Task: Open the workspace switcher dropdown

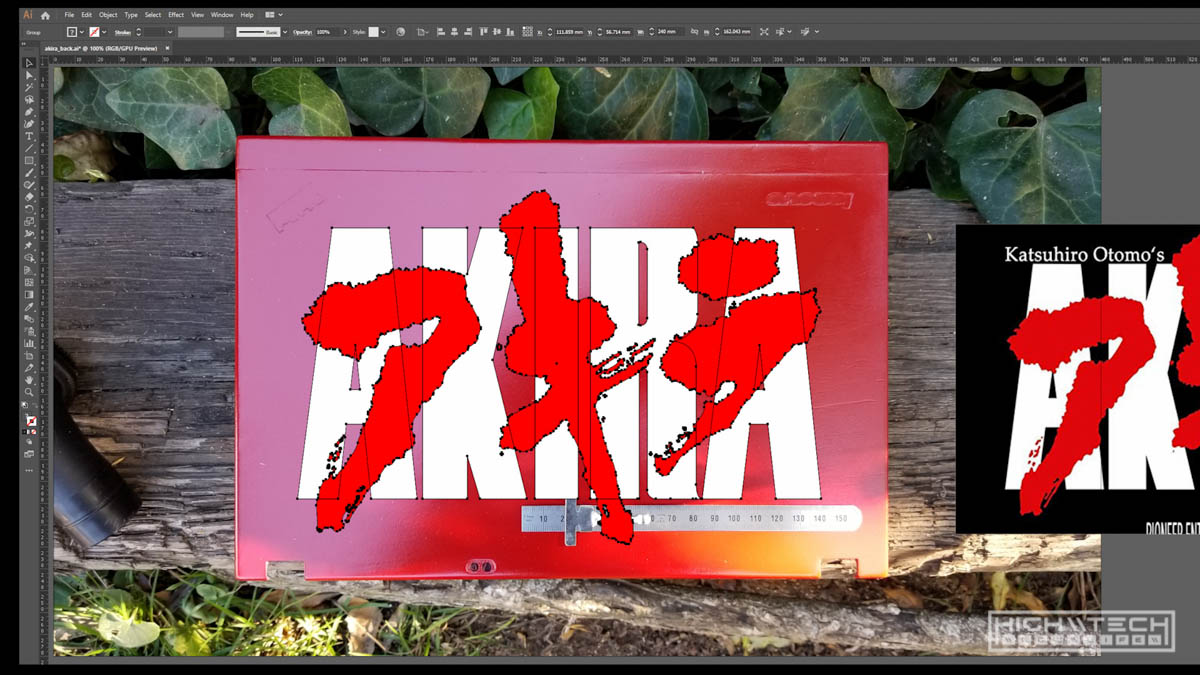Action: pos(273,15)
